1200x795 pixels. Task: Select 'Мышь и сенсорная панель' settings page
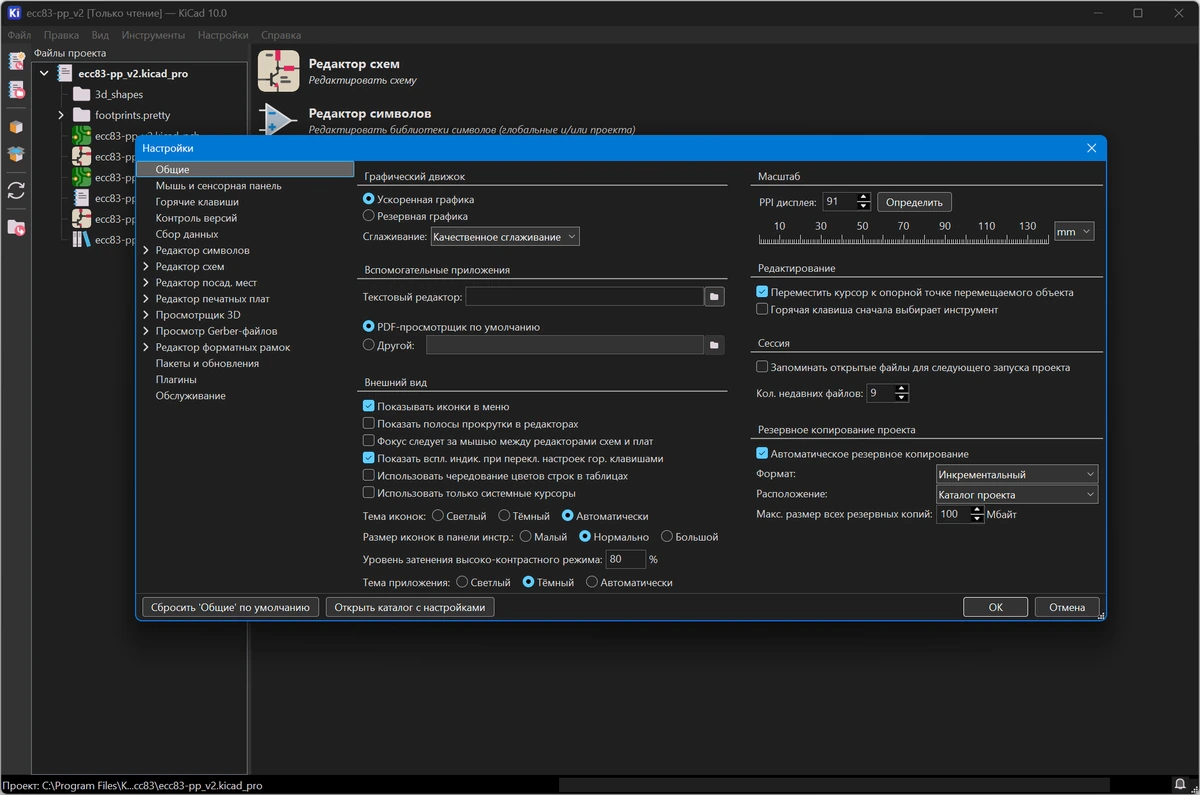218,186
